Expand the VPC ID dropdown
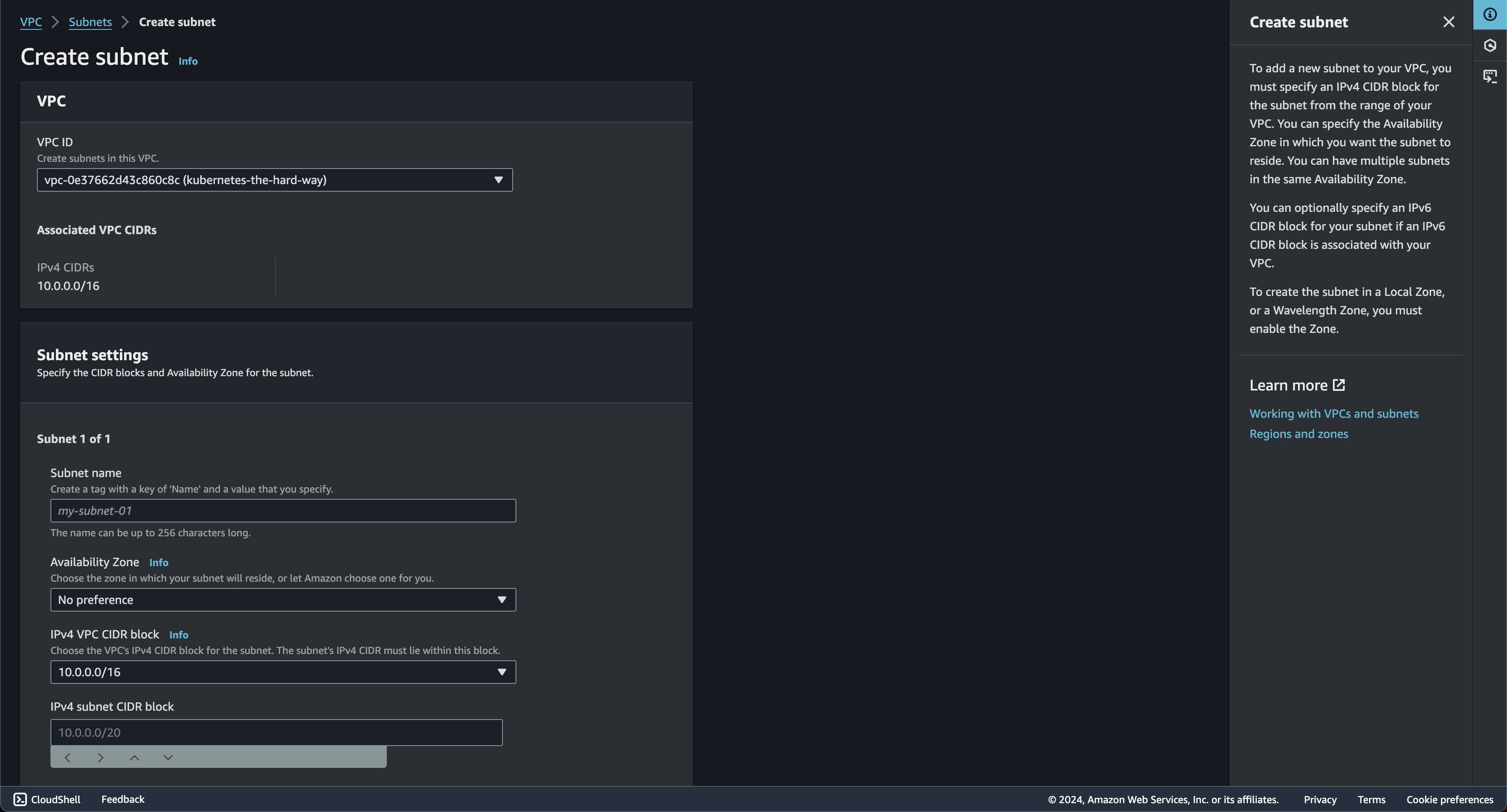 pyautogui.click(x=275, y=180)
